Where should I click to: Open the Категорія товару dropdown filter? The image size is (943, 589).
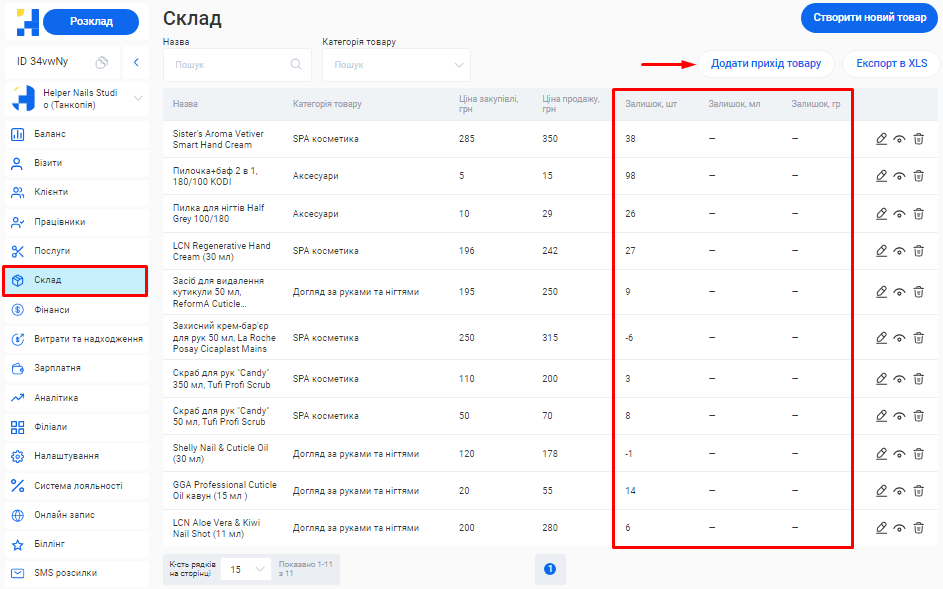coord(396,65)
